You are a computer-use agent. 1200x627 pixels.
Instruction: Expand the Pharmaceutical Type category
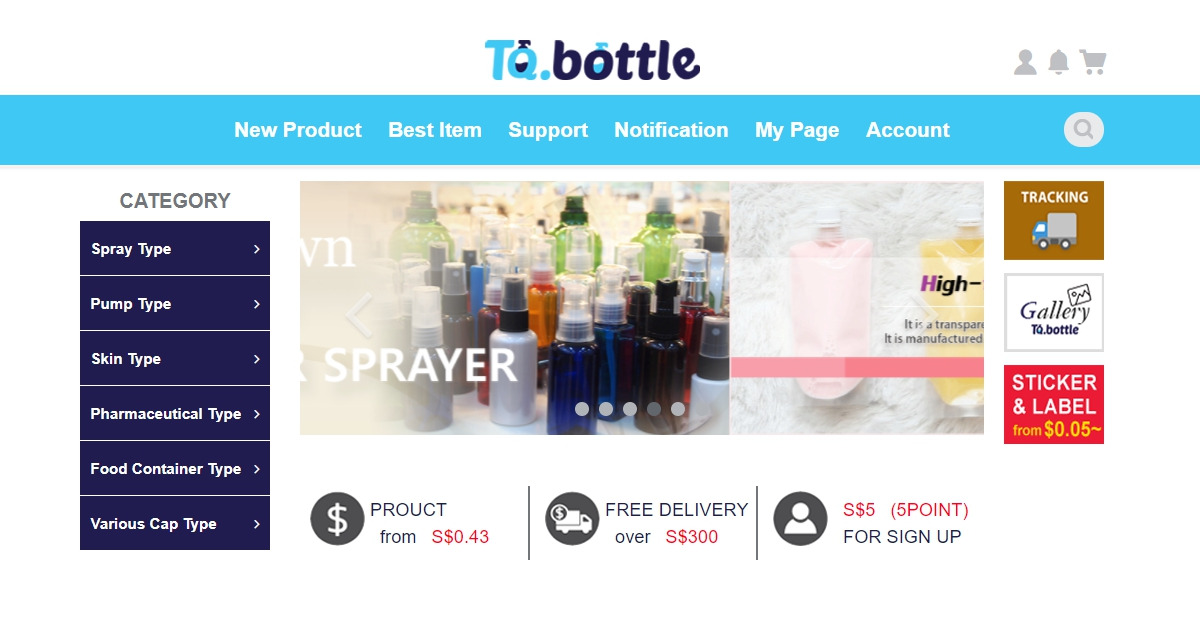[175, 413]
